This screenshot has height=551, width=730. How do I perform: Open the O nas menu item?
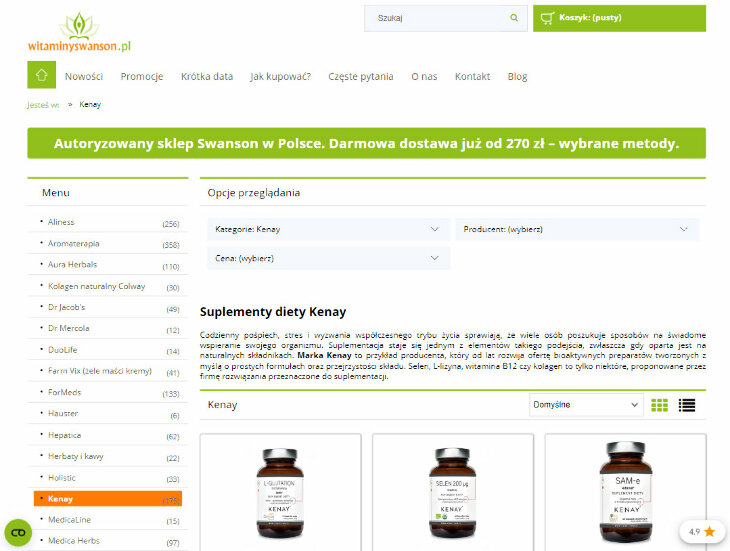pyautogui.click(x=424, y=76)
